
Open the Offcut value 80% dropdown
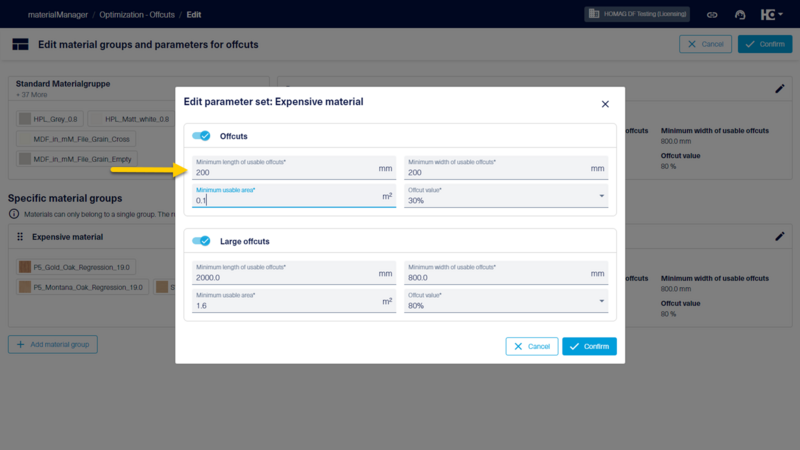point(506,301)
